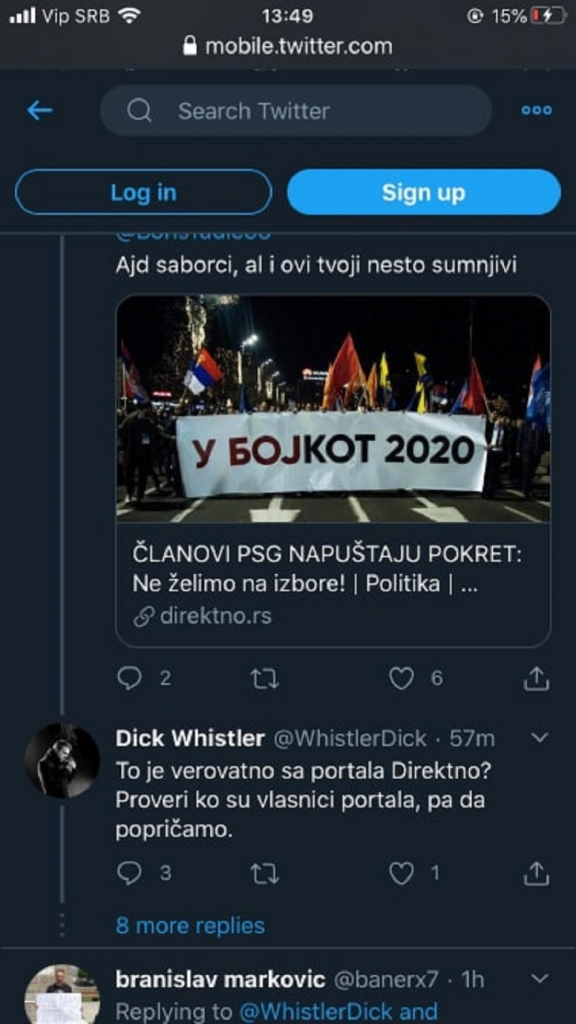Click the retweet icon below the article card

pos(265,678)
